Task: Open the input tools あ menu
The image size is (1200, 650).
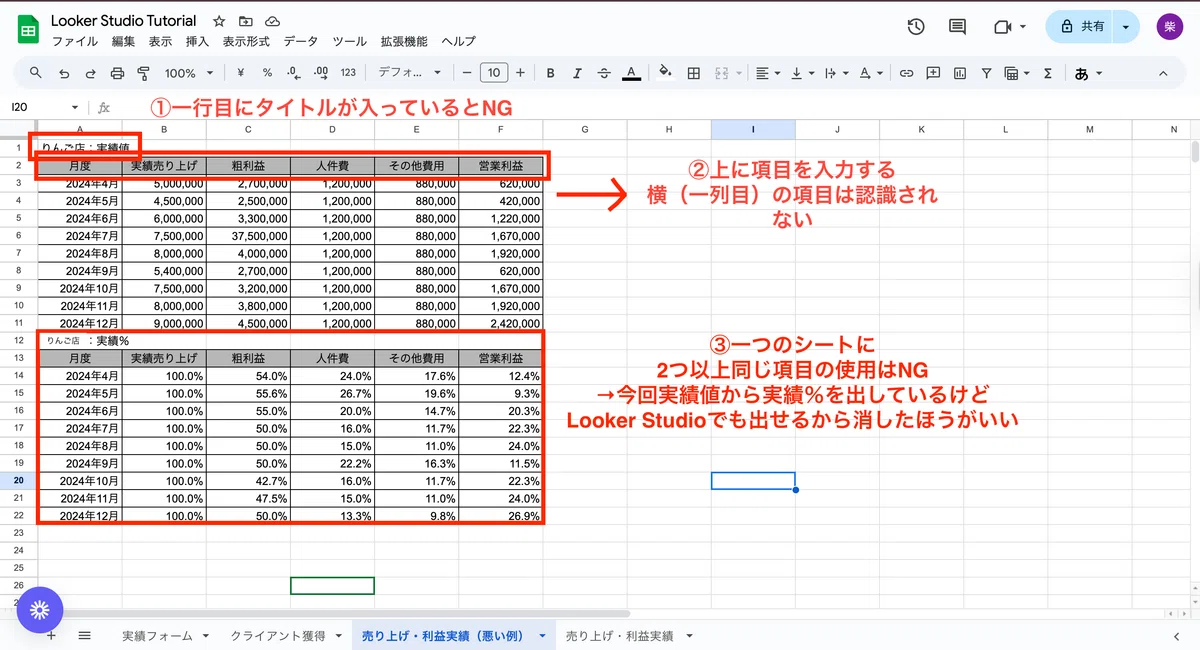Action: 1088,73
